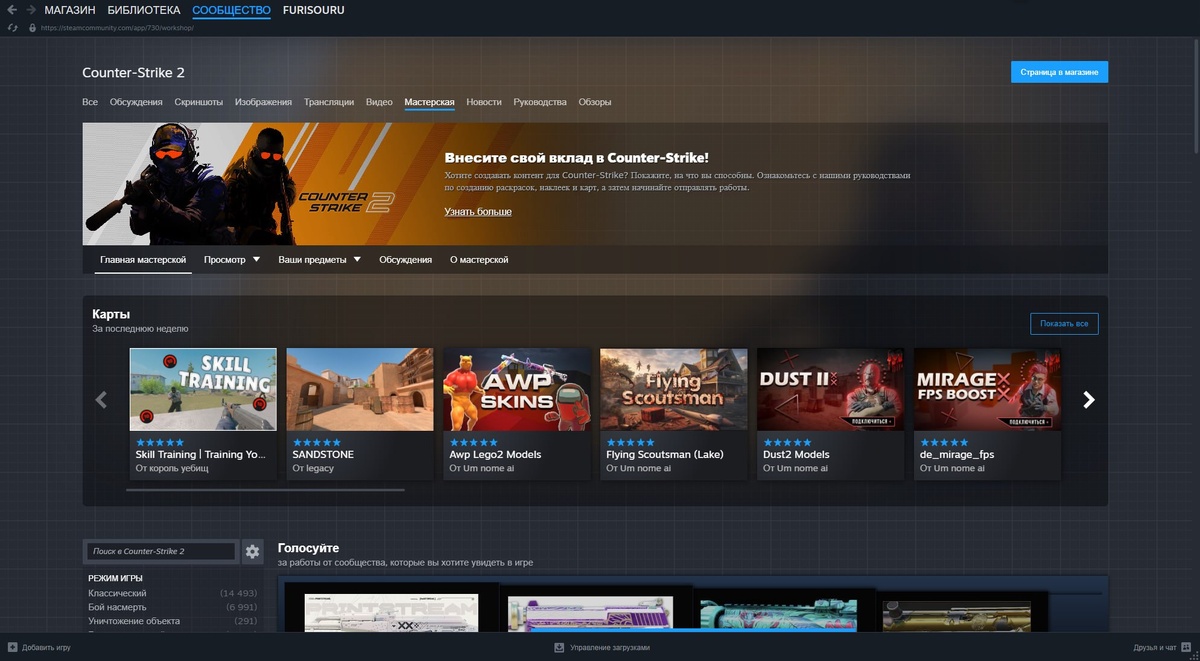Expand the Просмотр dropdown
The width and height of the screenshot is (1200, 661).
(x=231, y=260)
